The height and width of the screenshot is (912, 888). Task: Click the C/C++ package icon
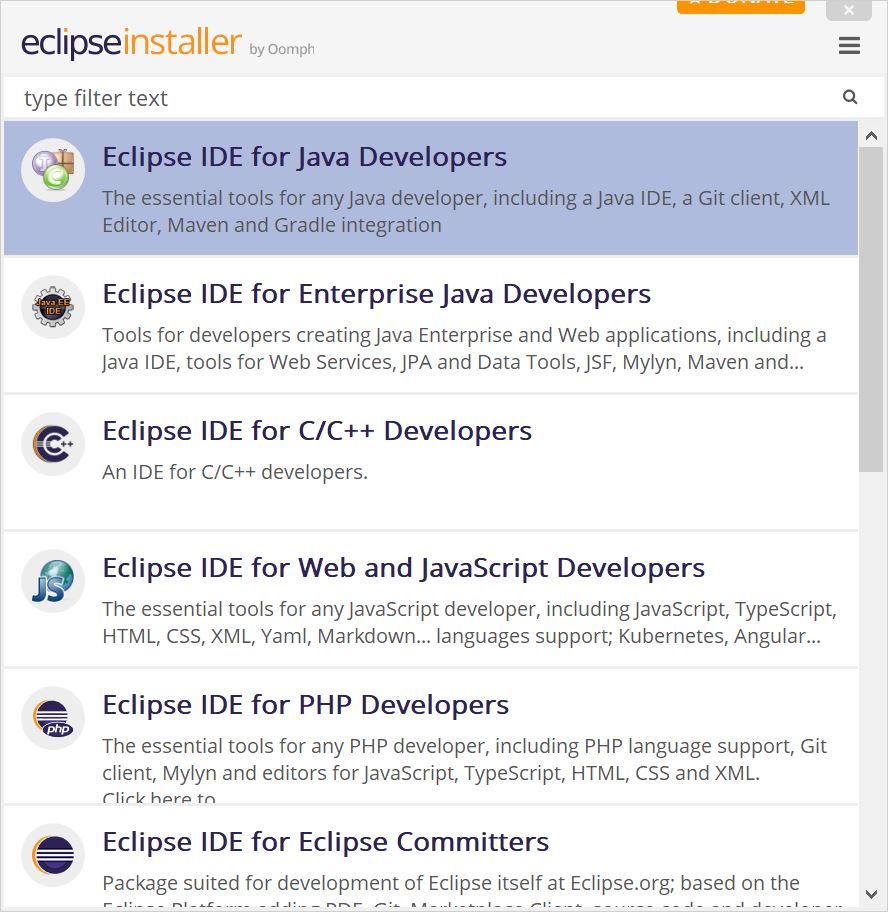point(53,444)
